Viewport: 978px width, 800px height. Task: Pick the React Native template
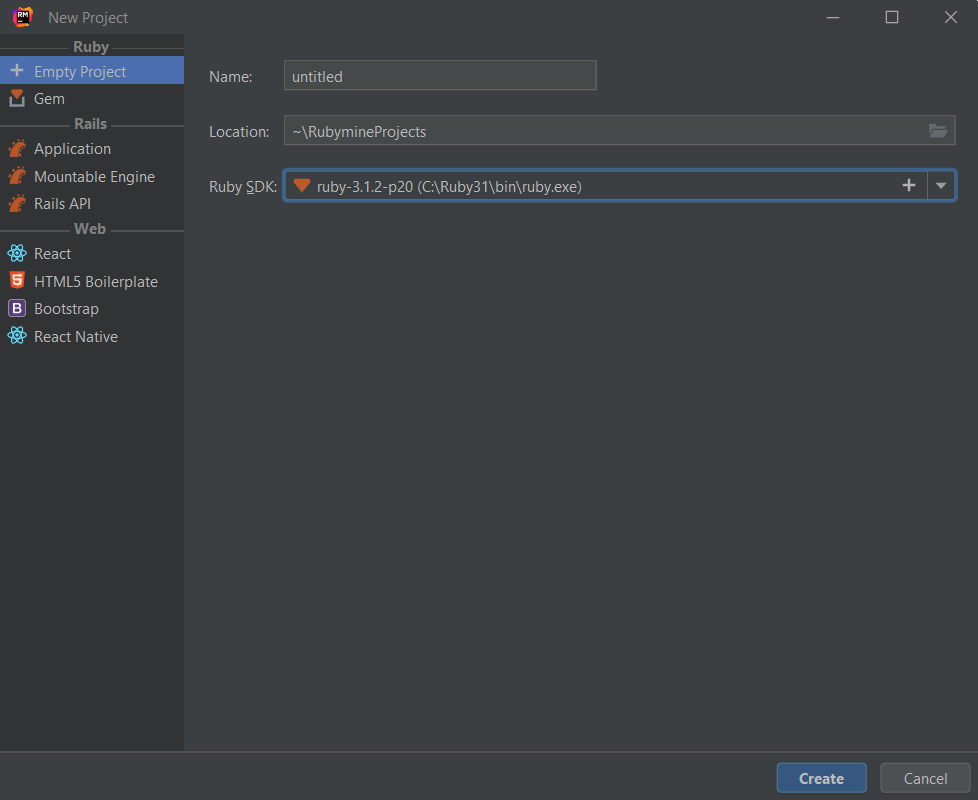[x=92, y=336]
